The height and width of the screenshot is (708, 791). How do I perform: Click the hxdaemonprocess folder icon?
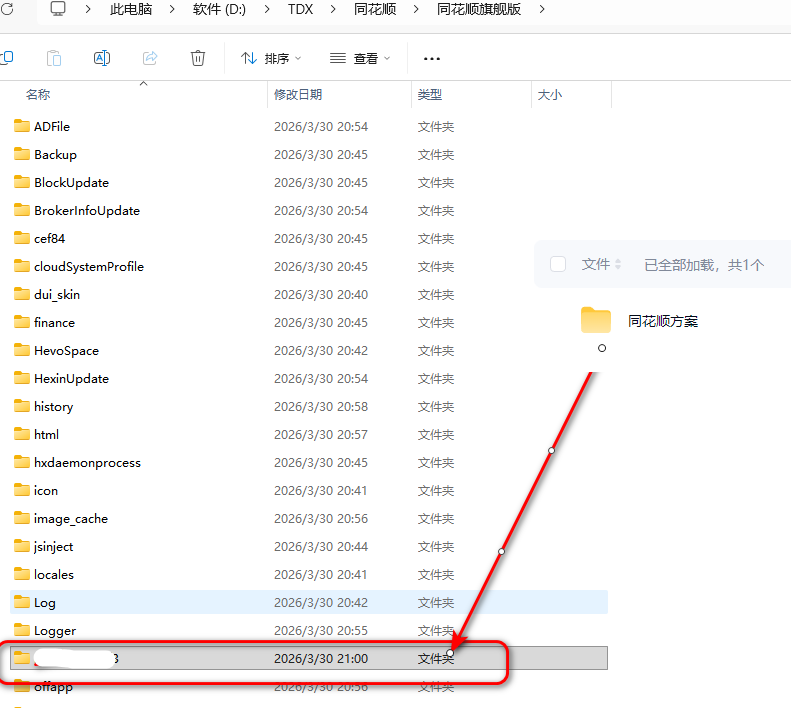point(22,462)
